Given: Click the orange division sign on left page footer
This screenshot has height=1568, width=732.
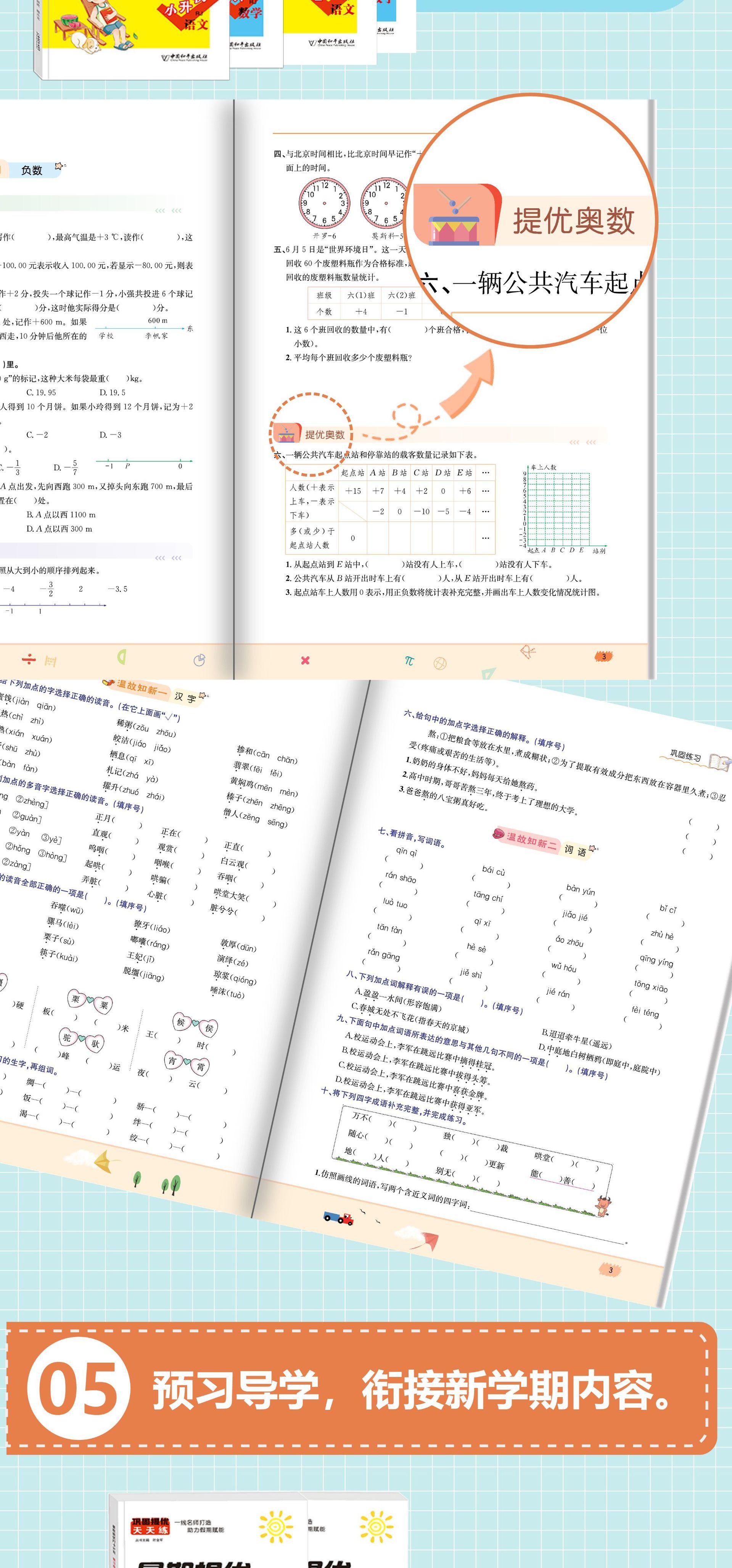Looking at the screenshot, I should click(x=28, y=659).
